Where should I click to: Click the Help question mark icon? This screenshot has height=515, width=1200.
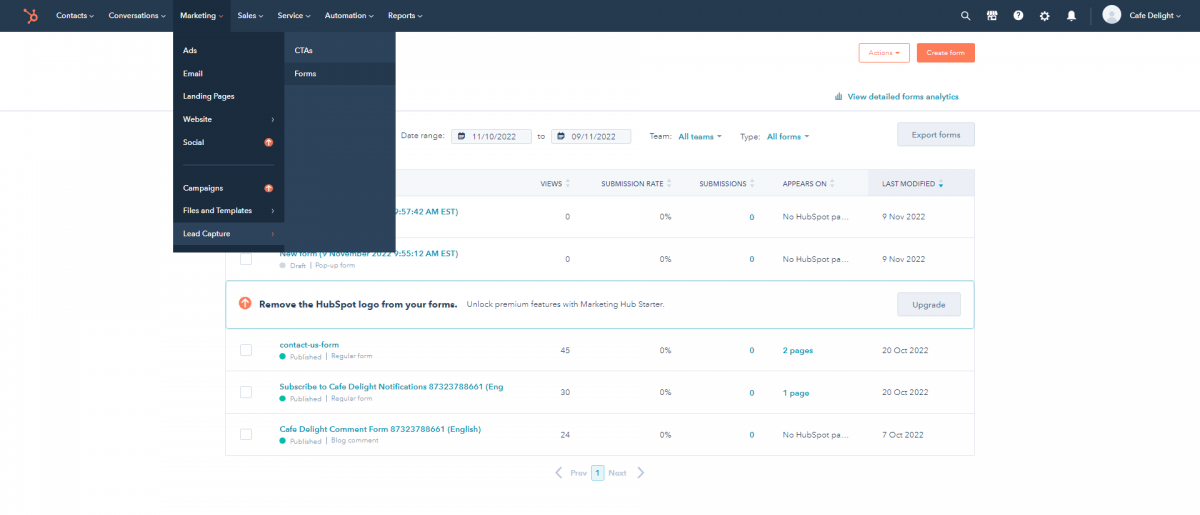[1018, 16]
